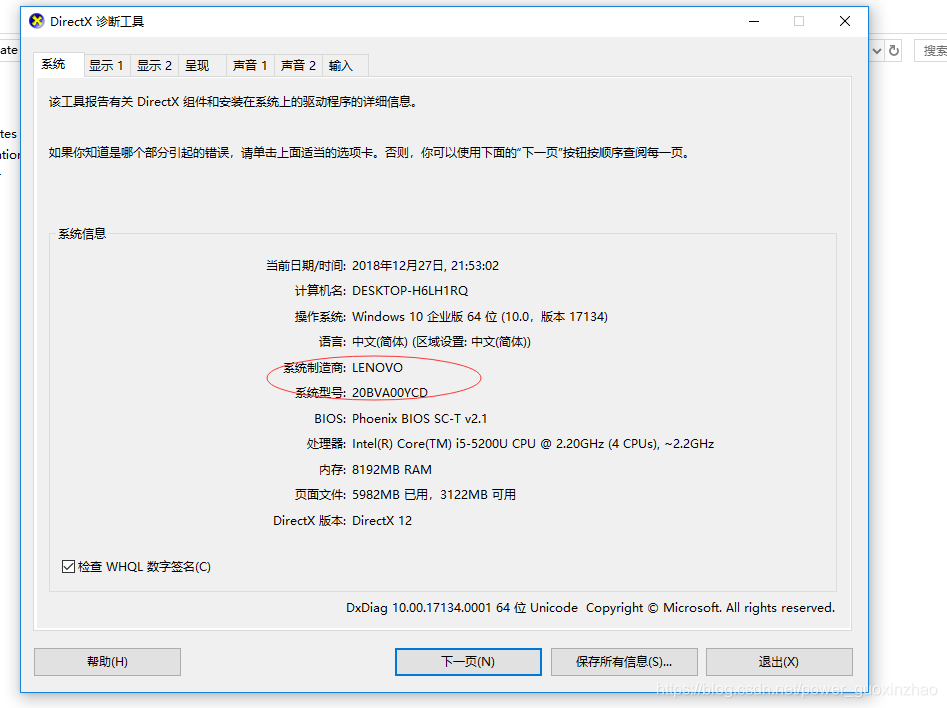Close the DirectX 诊断工具 window
This screenshot has width=947, height=708.
845,21
